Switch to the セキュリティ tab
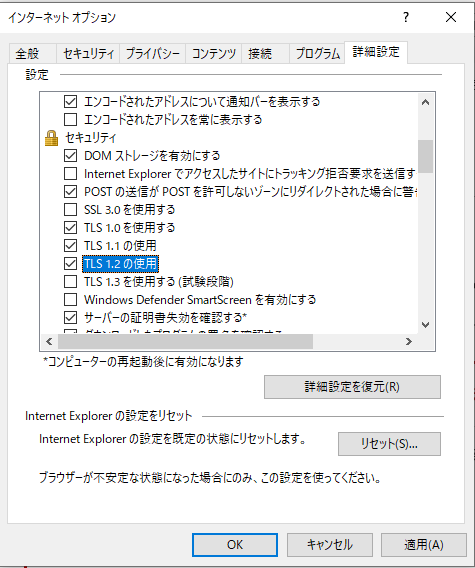The width and height of the screenshot is (475, 568). tap(88, 54)
